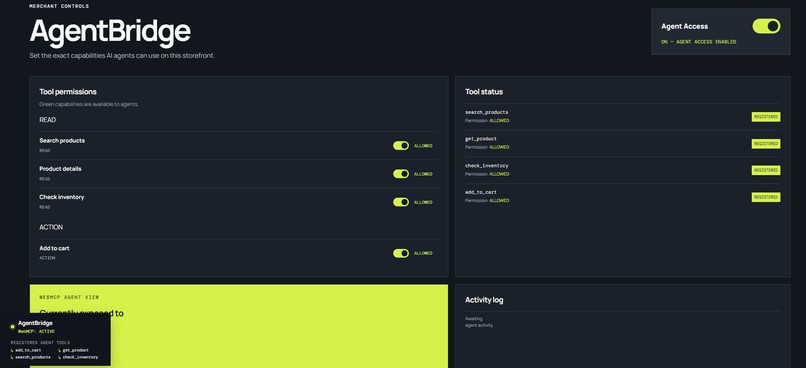
Task: Click the WEBMCP AGENT VIEW label
Action: click(x=69, y=297)
